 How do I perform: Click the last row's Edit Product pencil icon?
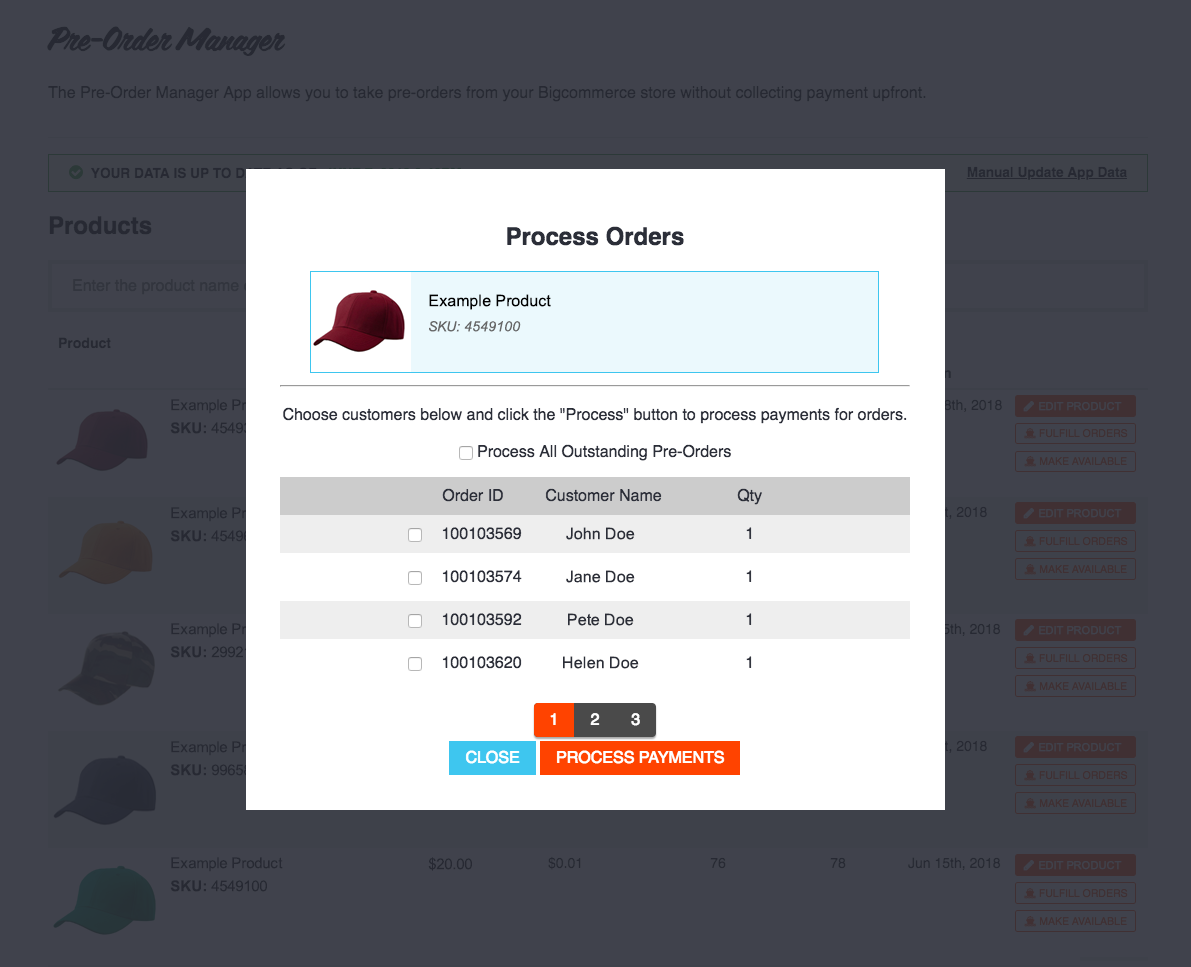pos(1028,865)
